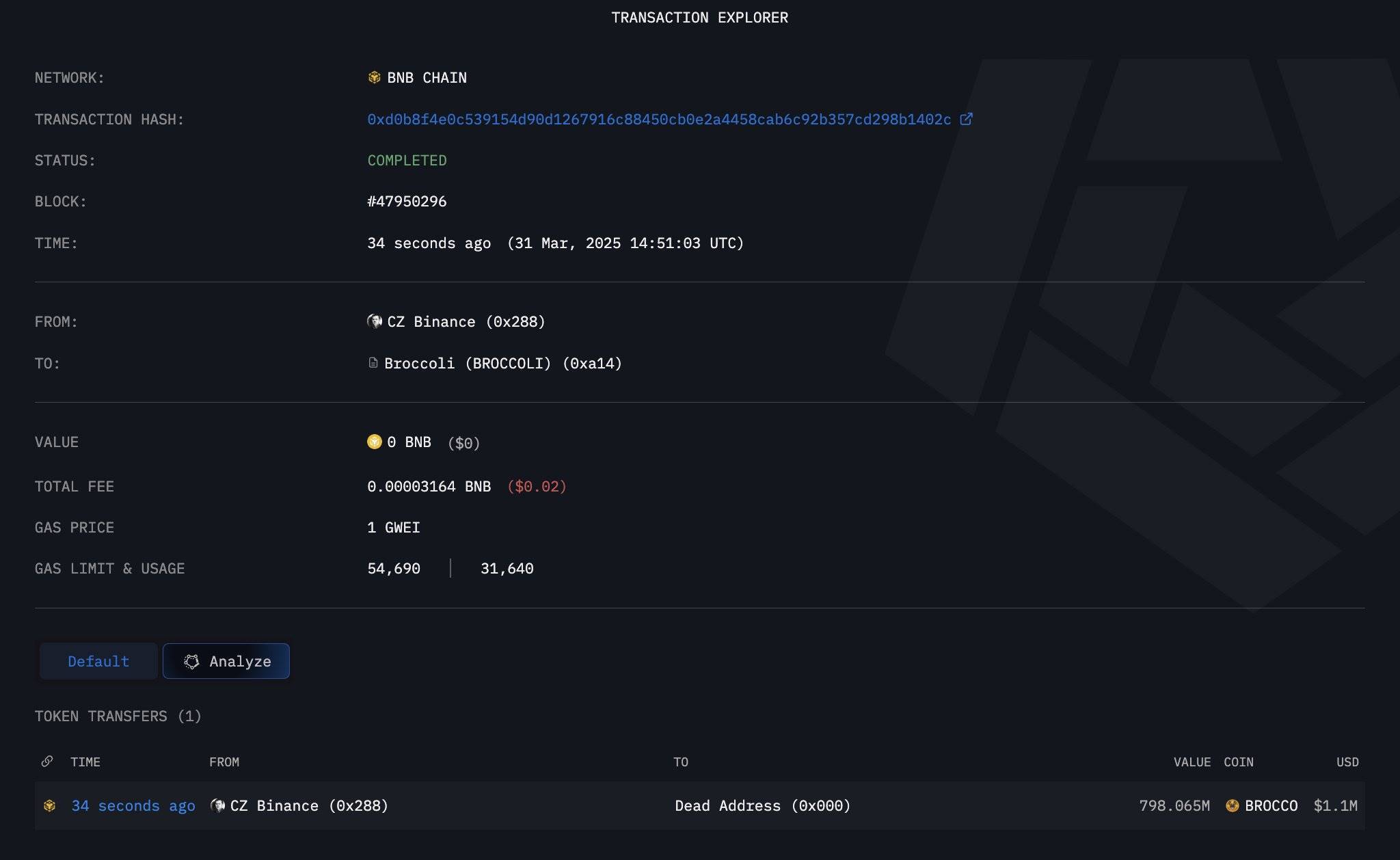Click total fee '0.00003164 BNB'
The width and height of the screenshot is (1400, 860).
pos(429,486)
